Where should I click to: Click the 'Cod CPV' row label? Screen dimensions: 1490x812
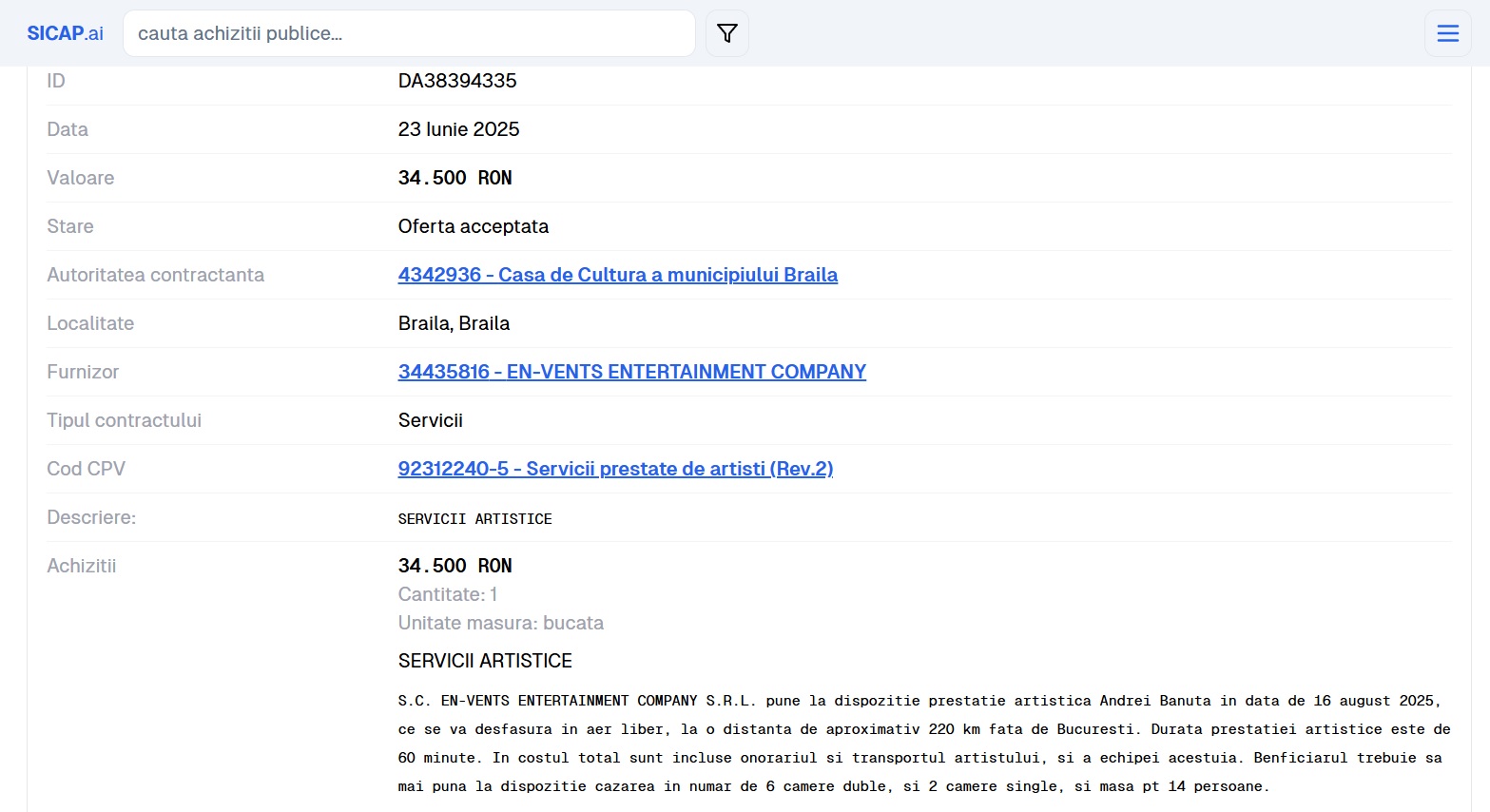pyautogui.click(x=87, y=469)
